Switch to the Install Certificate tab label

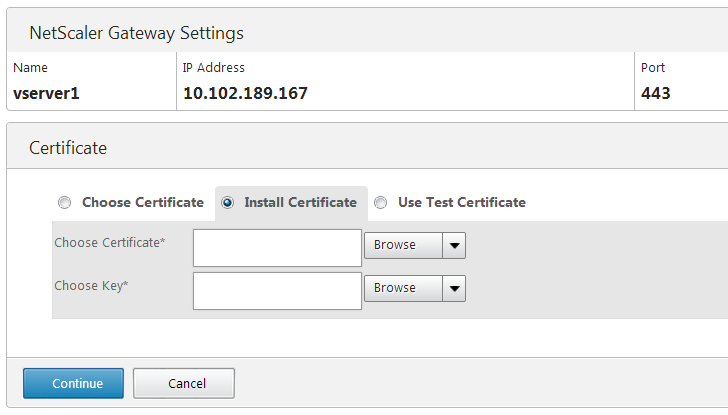(x=300, y=203)
